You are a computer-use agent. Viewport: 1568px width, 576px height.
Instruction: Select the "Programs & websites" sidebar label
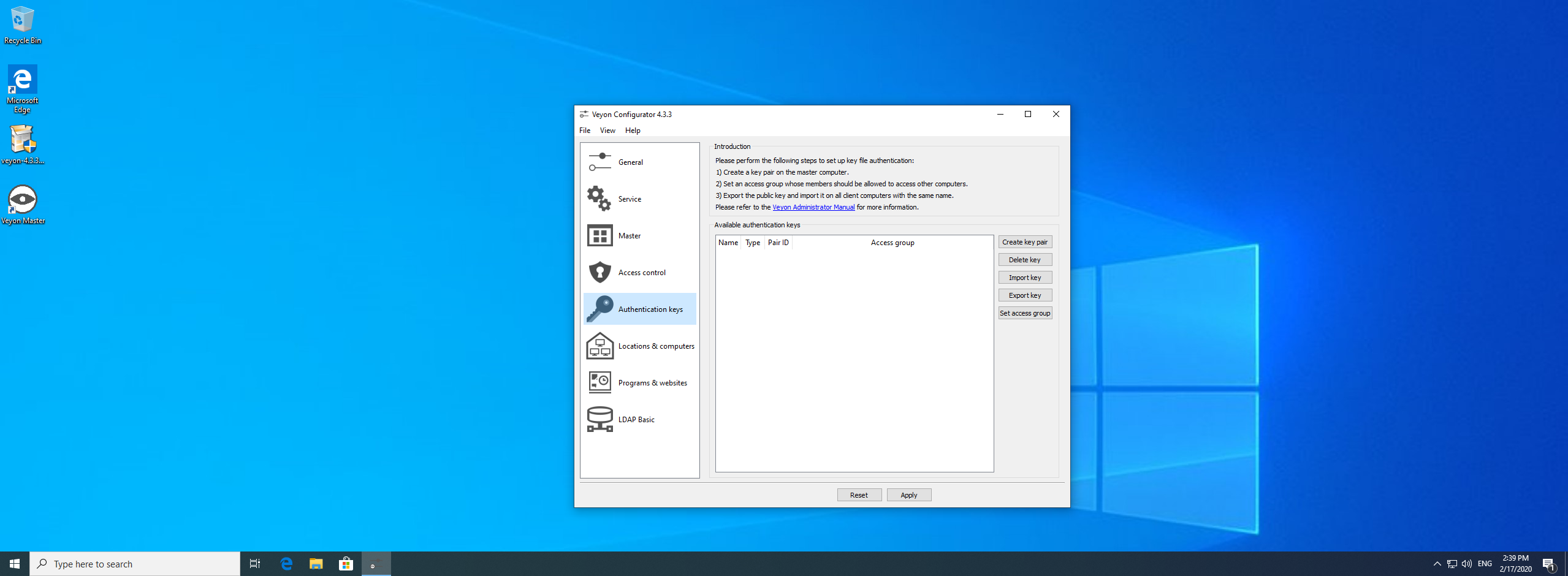653,383
